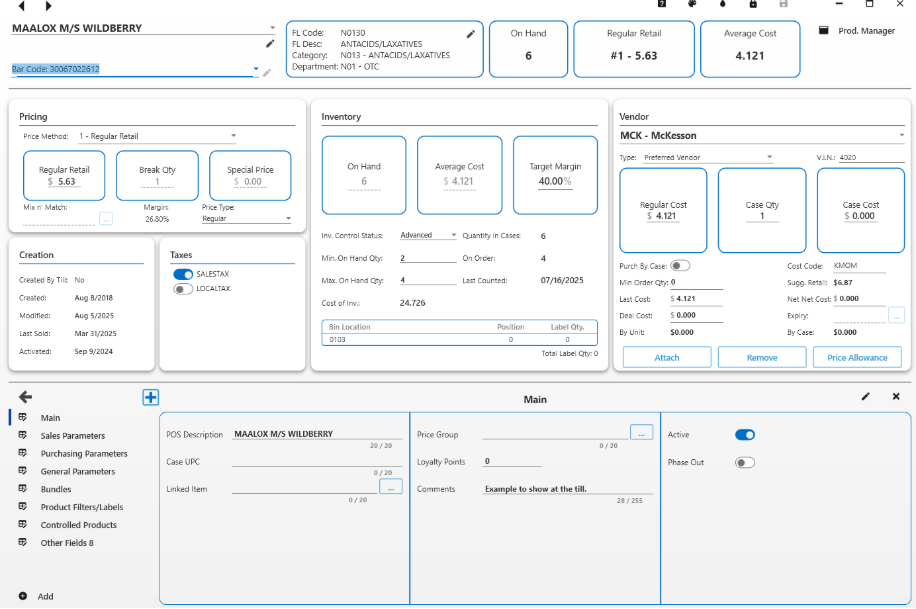Screen dimensions: 916x609
Task: Open the color palette theme icon
Action: click(x=692, y=4)
